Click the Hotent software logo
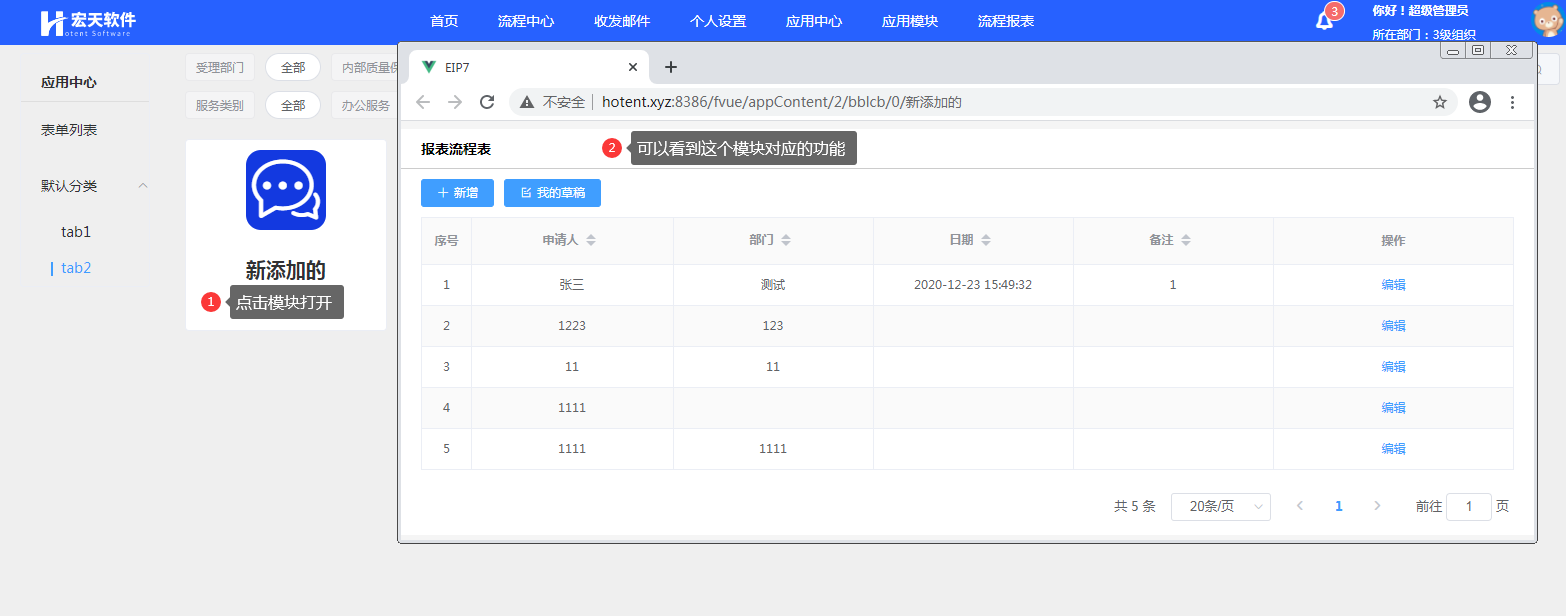Viewport: 1566px width, 616px height. pos(88,22)
